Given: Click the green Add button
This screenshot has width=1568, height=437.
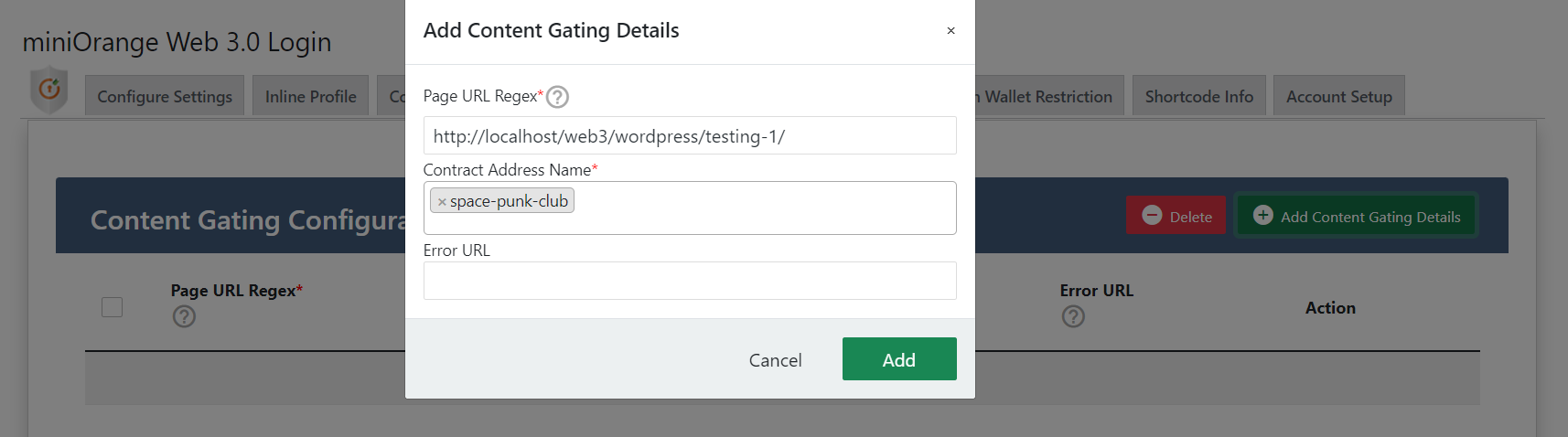Looking at the screenshot, I should tap(899, 359).
